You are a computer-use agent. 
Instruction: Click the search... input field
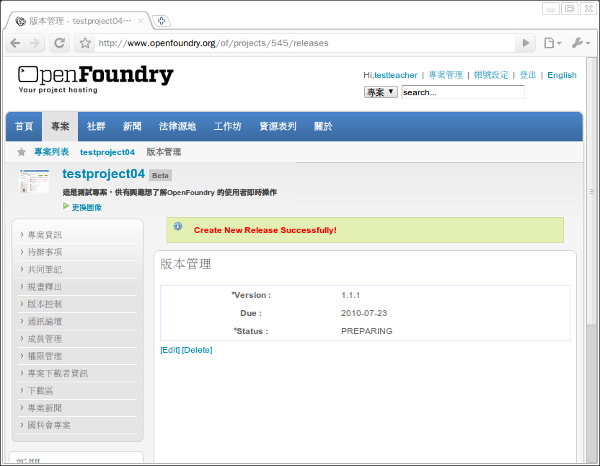(x=463, y=92)
